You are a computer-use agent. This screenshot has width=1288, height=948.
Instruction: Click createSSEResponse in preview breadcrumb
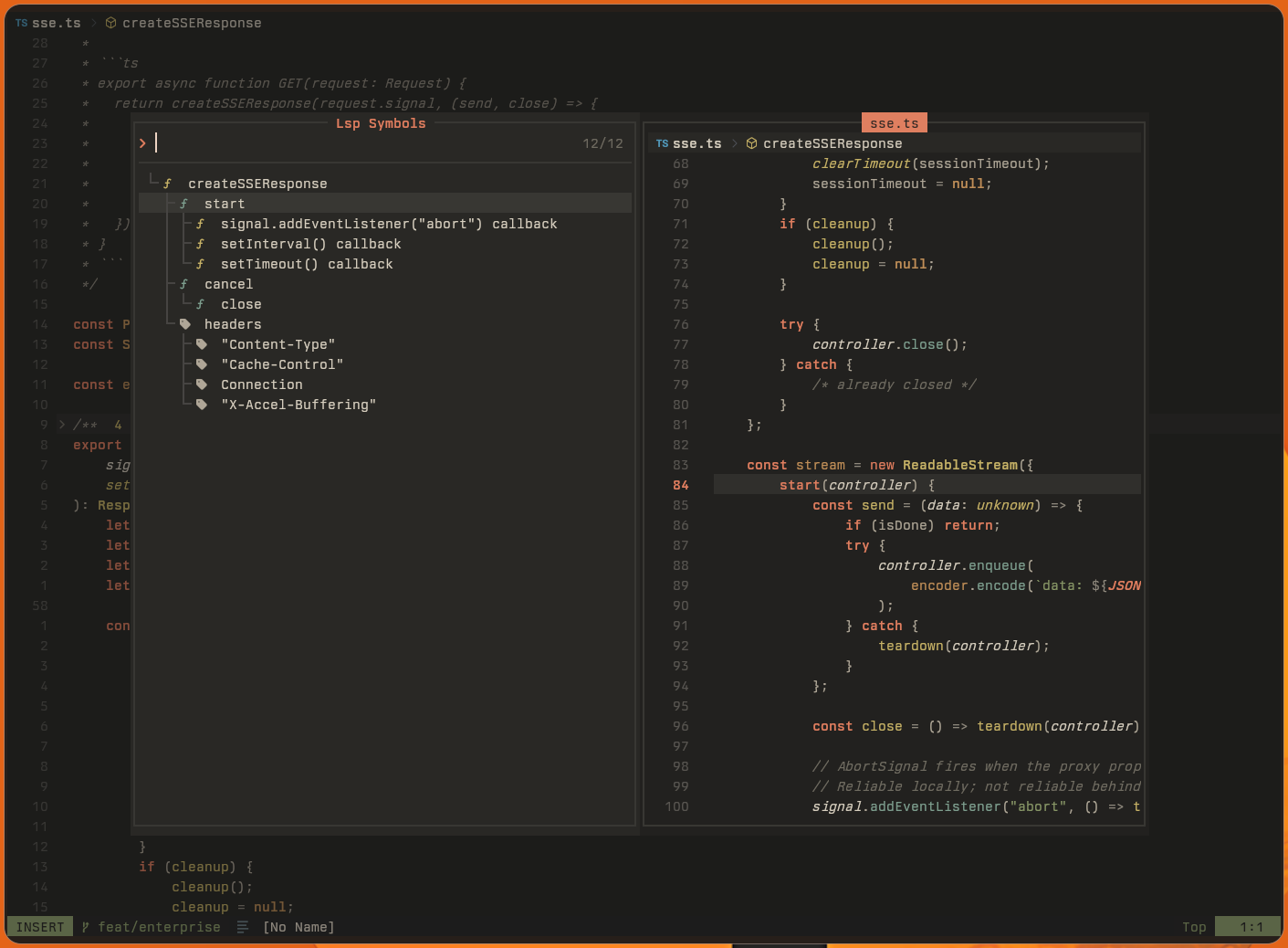click(x=832, y=143)
